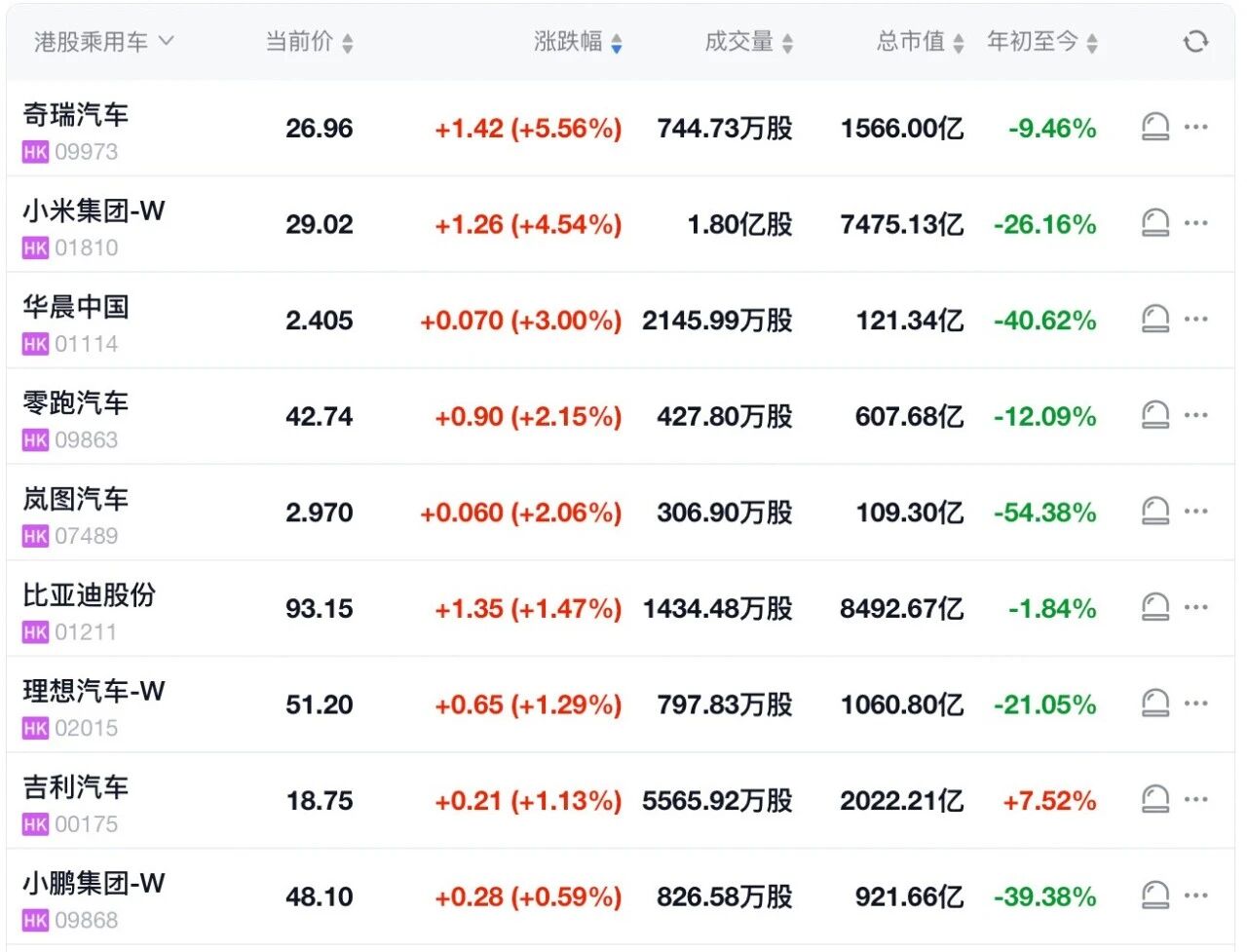Set alert bell for 理想汽车-W

click(x=1155, y=704)
